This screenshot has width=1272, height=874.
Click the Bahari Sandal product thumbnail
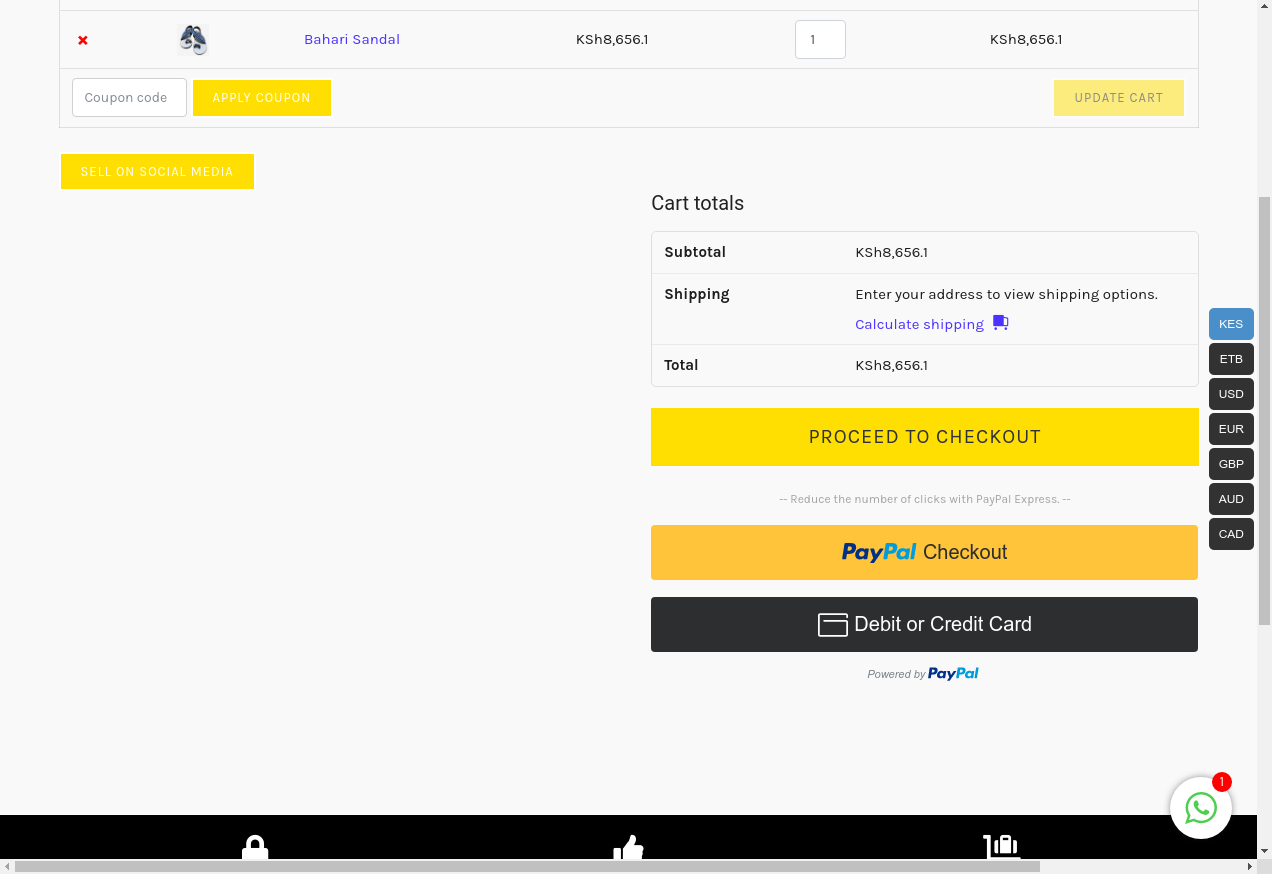point(193,40)
